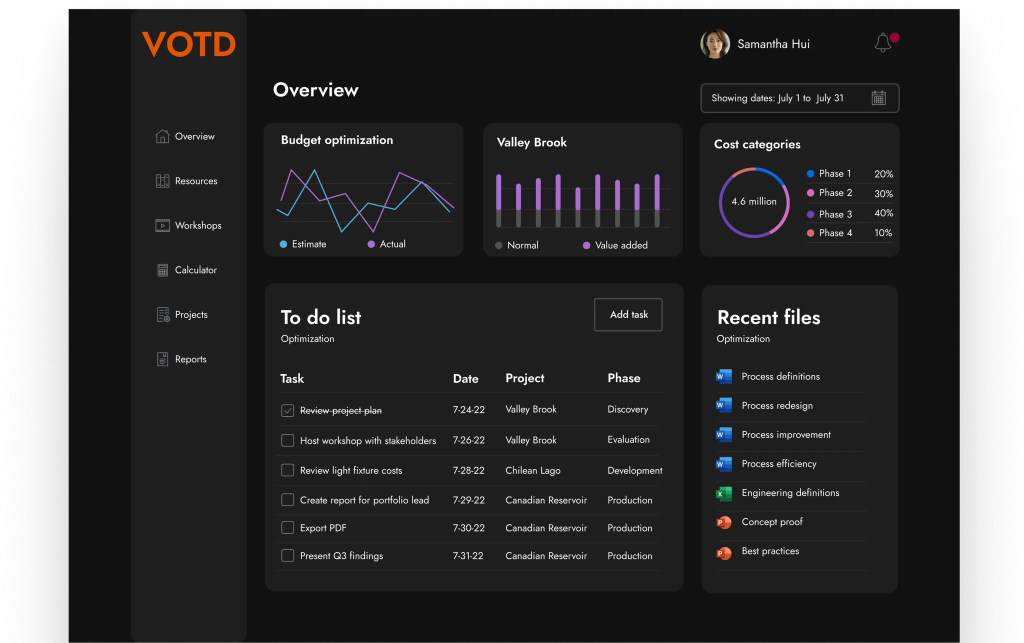Check the Export PDF task

click(287, 527)
